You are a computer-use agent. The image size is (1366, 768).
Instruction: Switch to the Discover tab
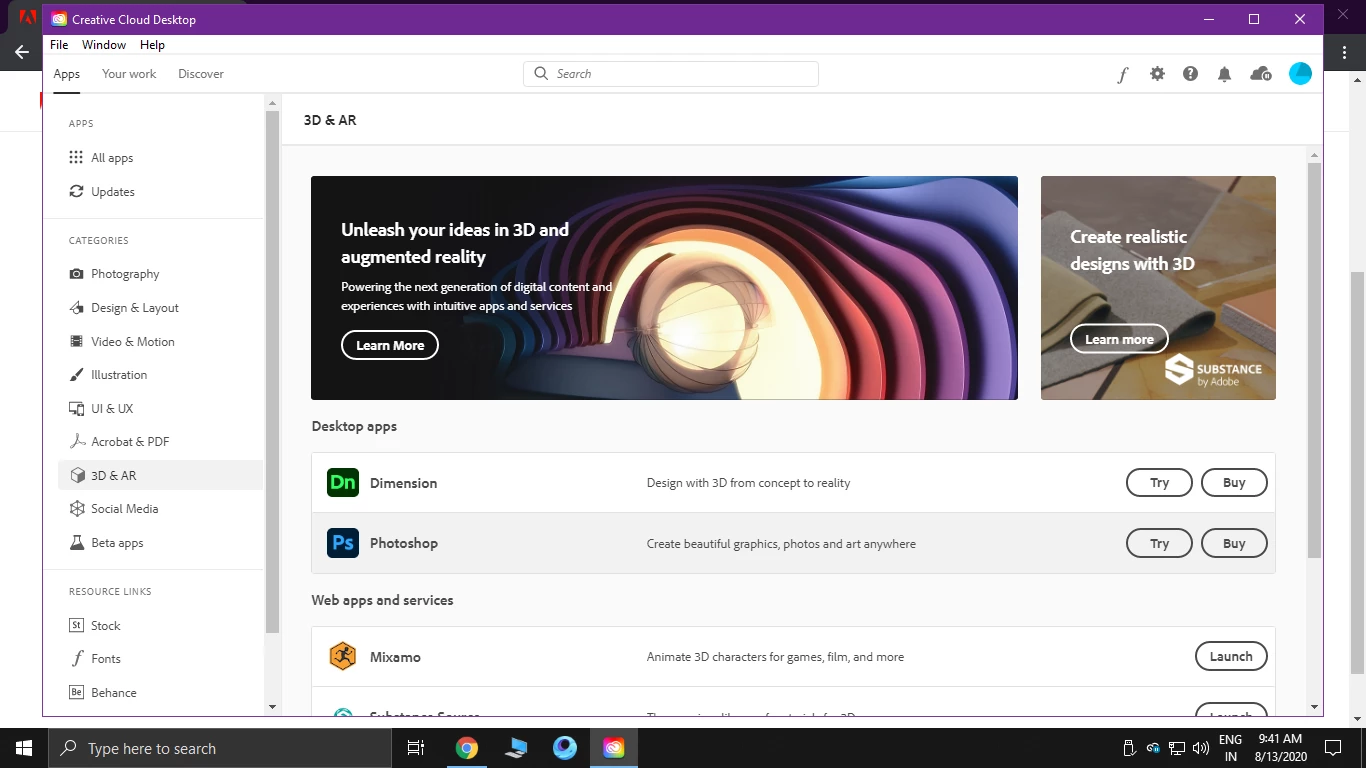(201, 74)
